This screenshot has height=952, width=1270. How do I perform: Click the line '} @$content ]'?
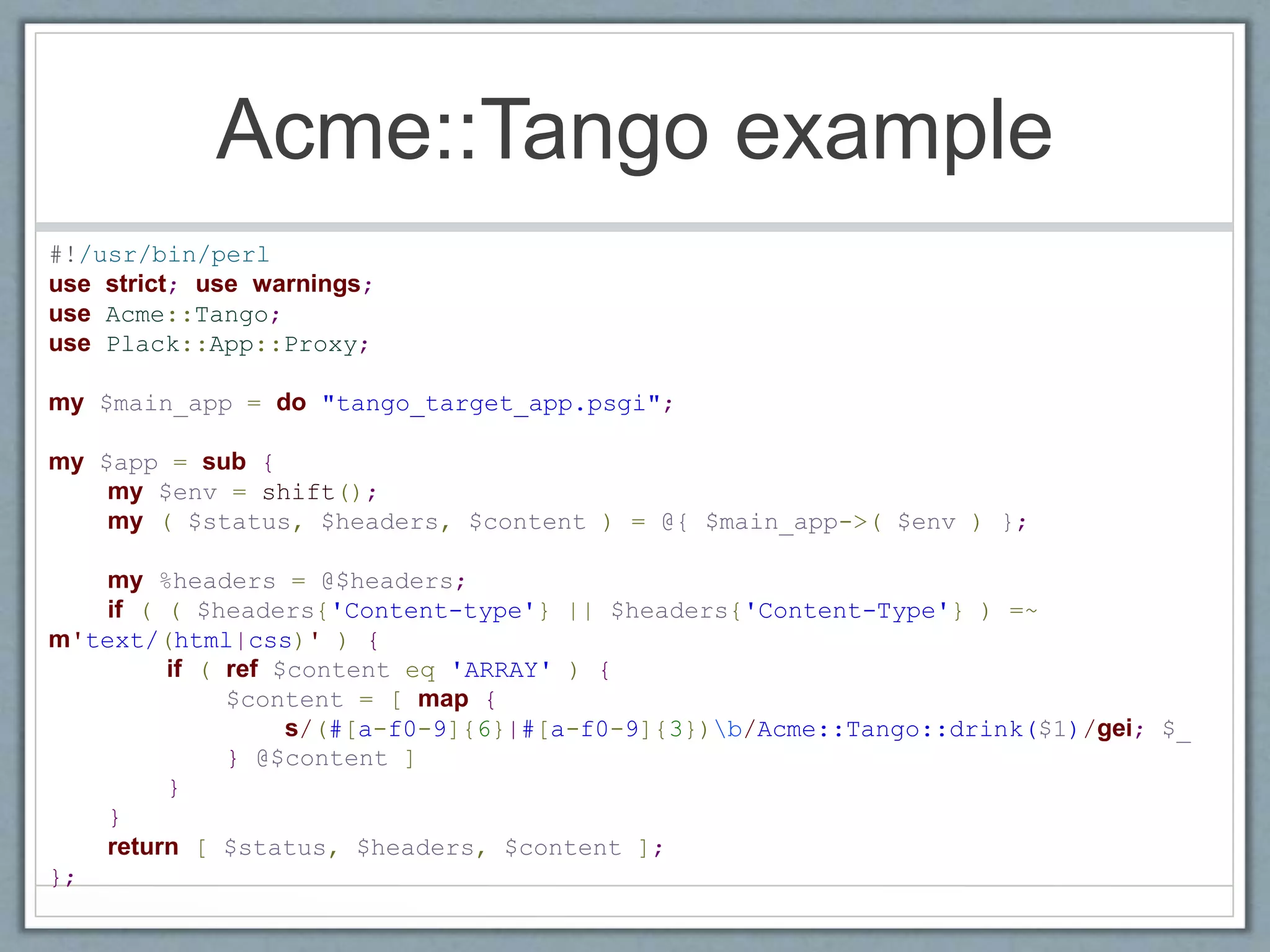321,759
